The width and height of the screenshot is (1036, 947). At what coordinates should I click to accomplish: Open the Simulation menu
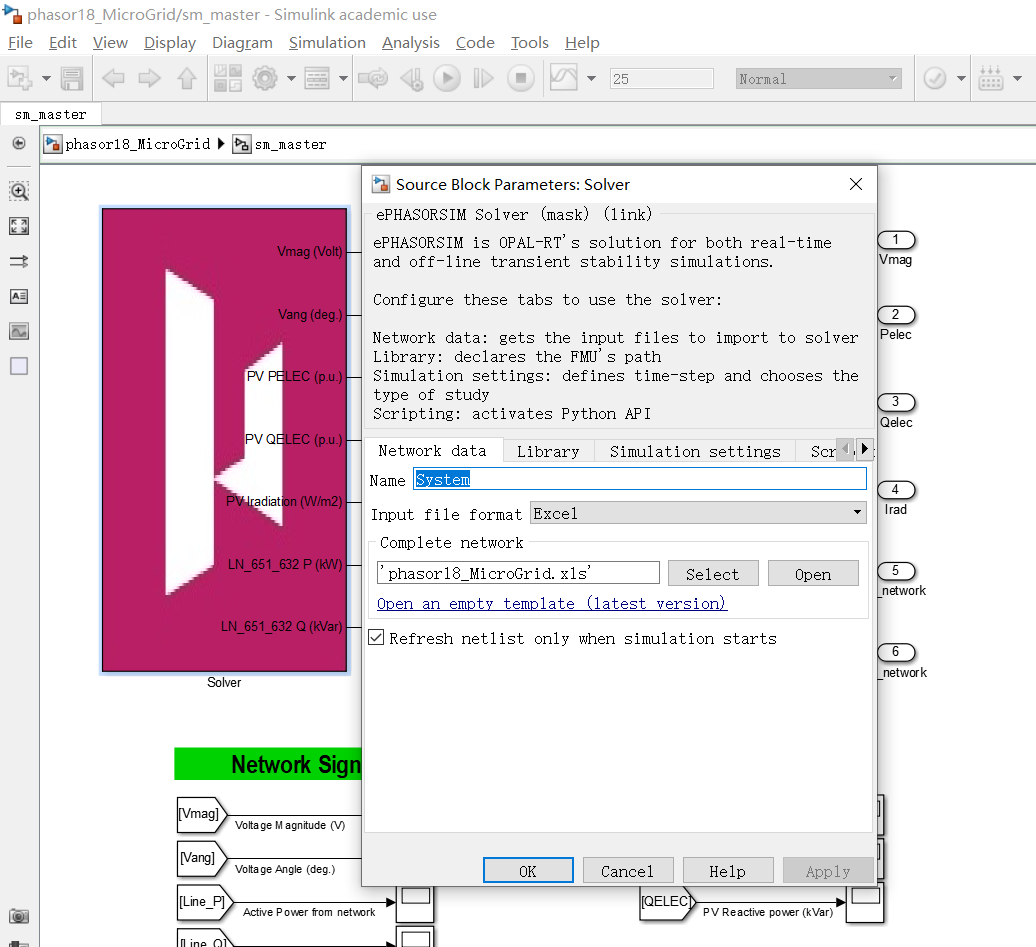[x=327, y=43]
